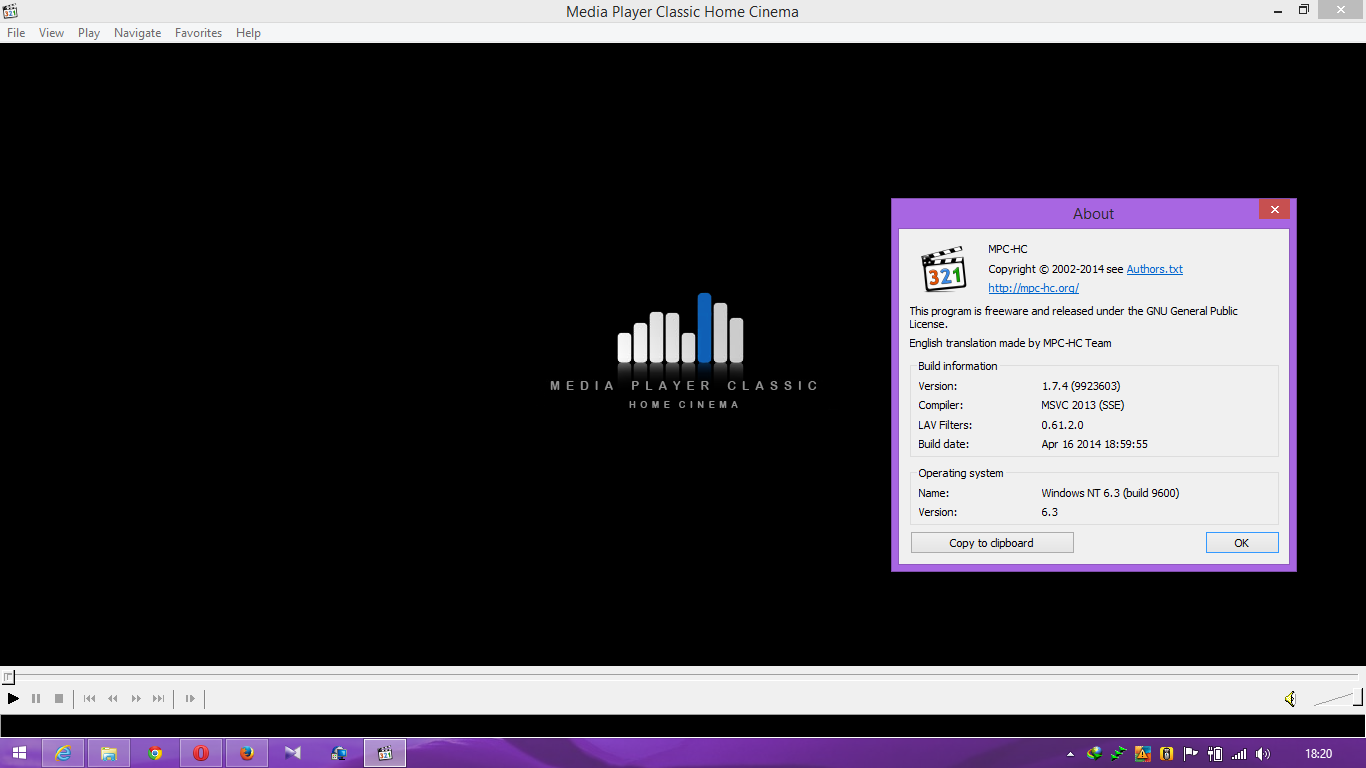Visit the http://mpc-hc.org/ link
This screenshot has width=1366, height=768.
[x=1033, y=288]
